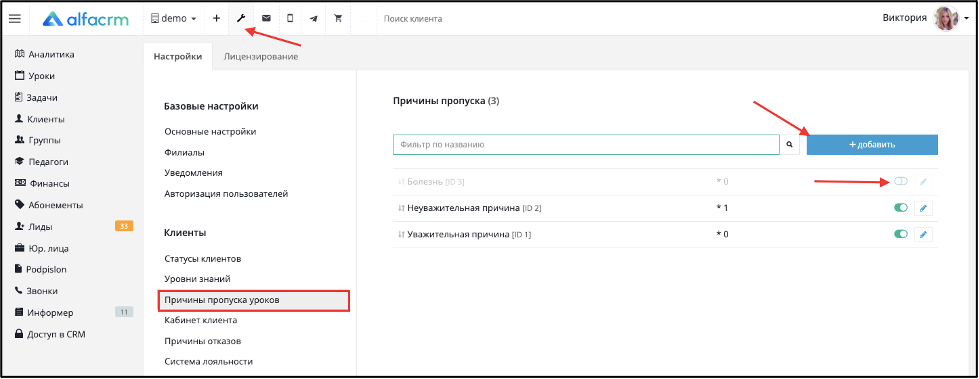This screenshot has width=979, height=379.
Task: Click the mobile phone icon
Action: 290,19
